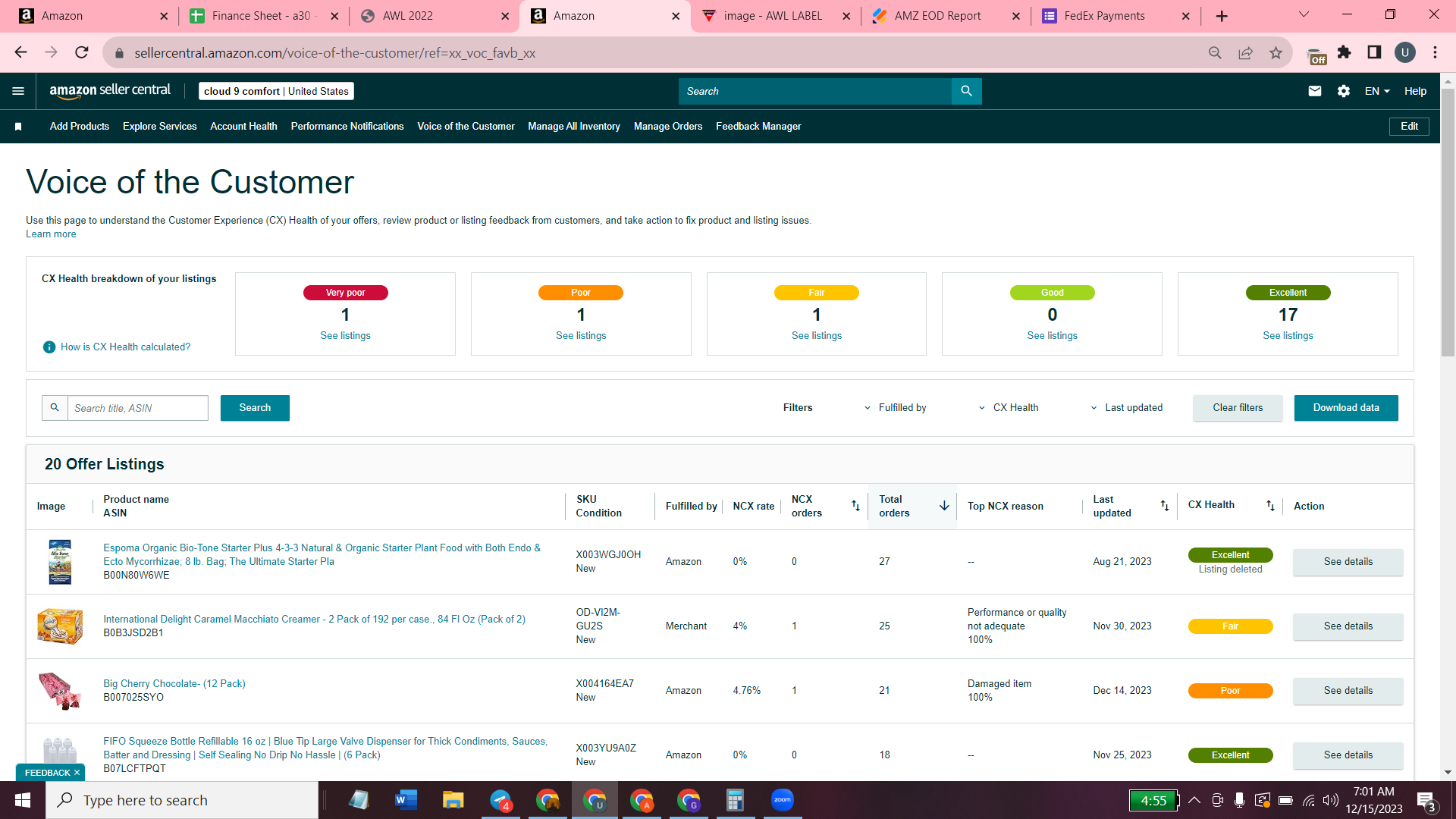Click the Windows Start button
Image resolution: width=1456 pixels, height=819 pixels.
click(22, 800)
